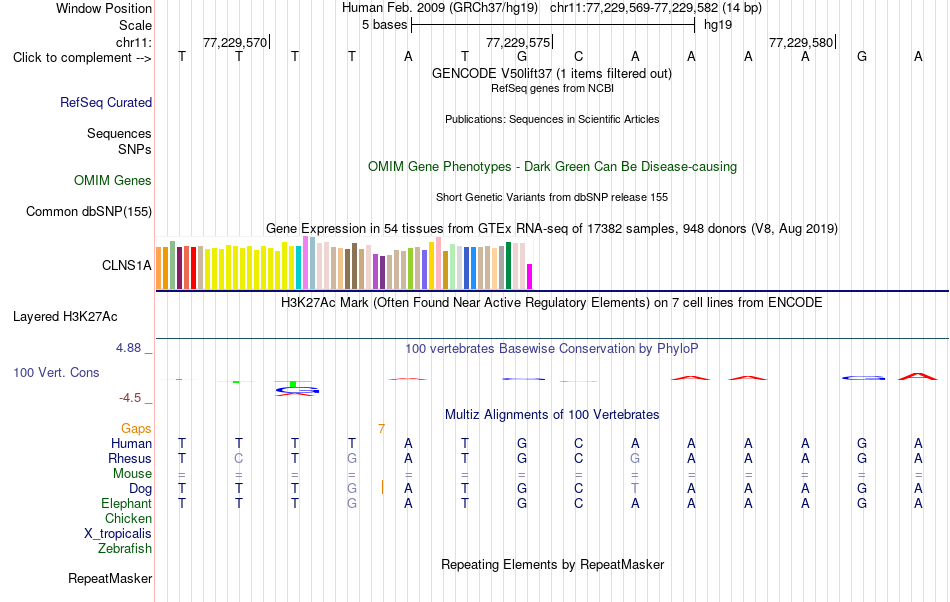Open the 100 Vert. Cons track label

coord(56,372)
